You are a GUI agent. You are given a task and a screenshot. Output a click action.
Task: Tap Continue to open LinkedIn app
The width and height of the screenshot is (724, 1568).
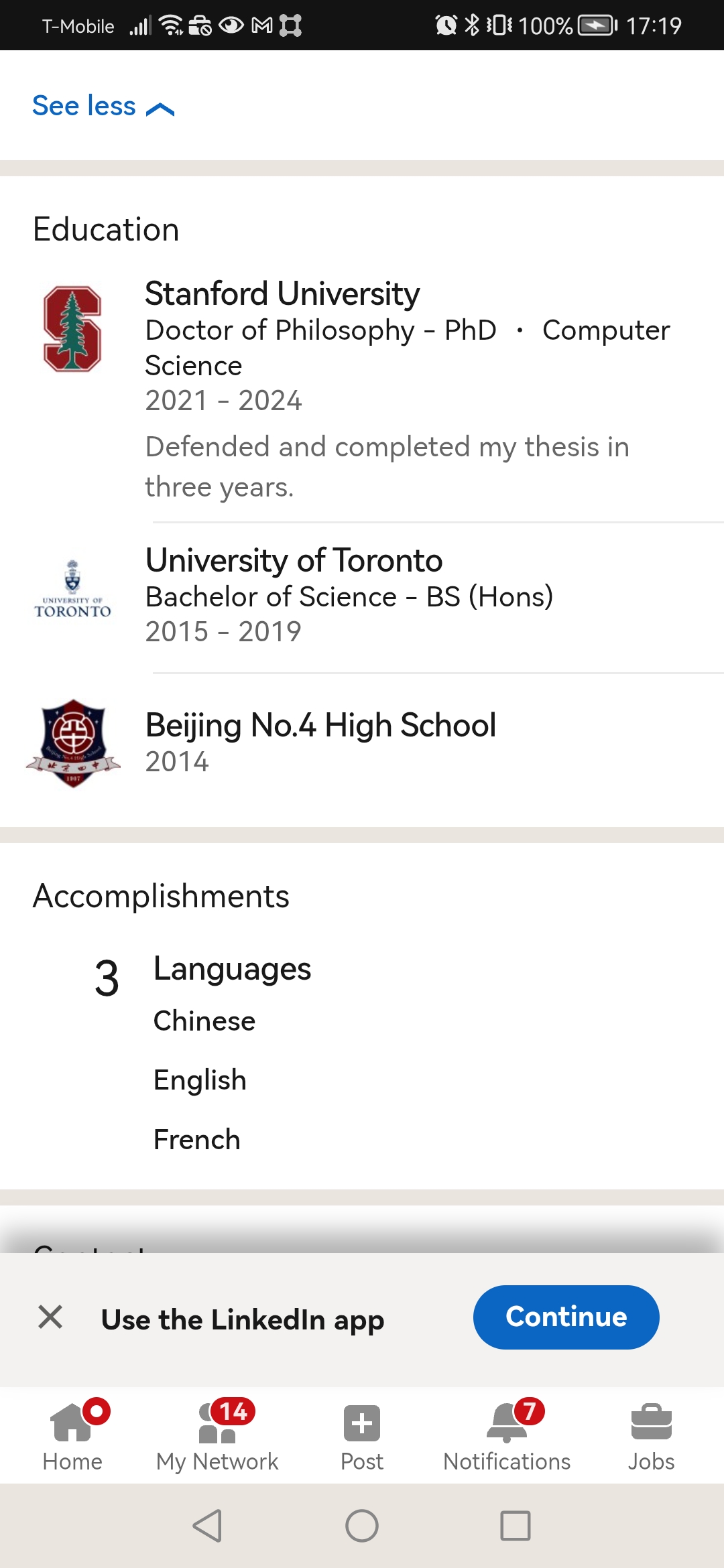point(566,1317)
